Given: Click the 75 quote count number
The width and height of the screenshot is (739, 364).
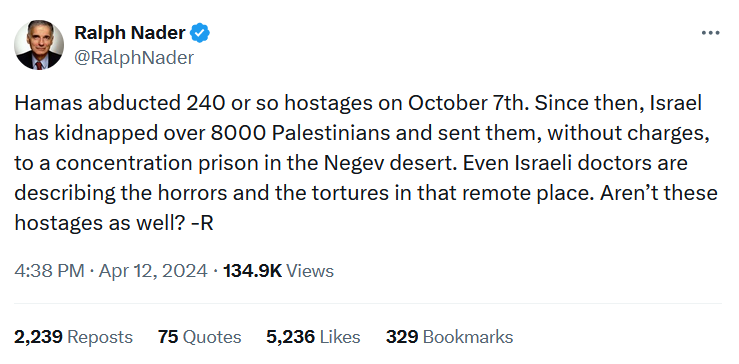Looking at the screenshot, I should 168,337.
